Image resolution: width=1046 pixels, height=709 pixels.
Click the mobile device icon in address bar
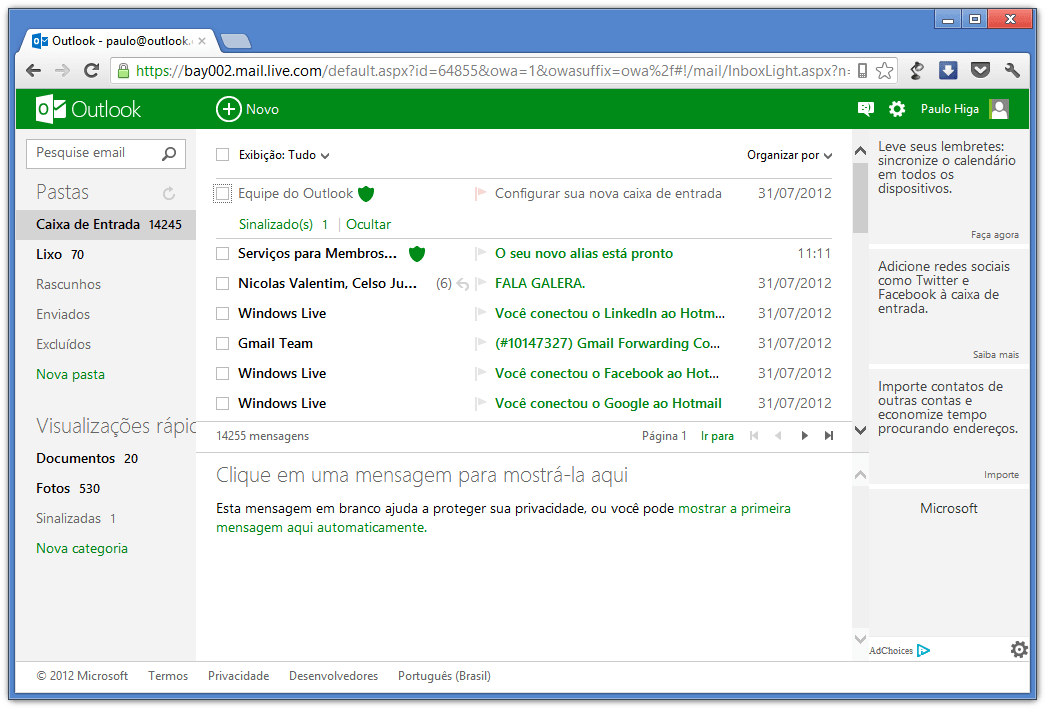(x=863, y=71)
